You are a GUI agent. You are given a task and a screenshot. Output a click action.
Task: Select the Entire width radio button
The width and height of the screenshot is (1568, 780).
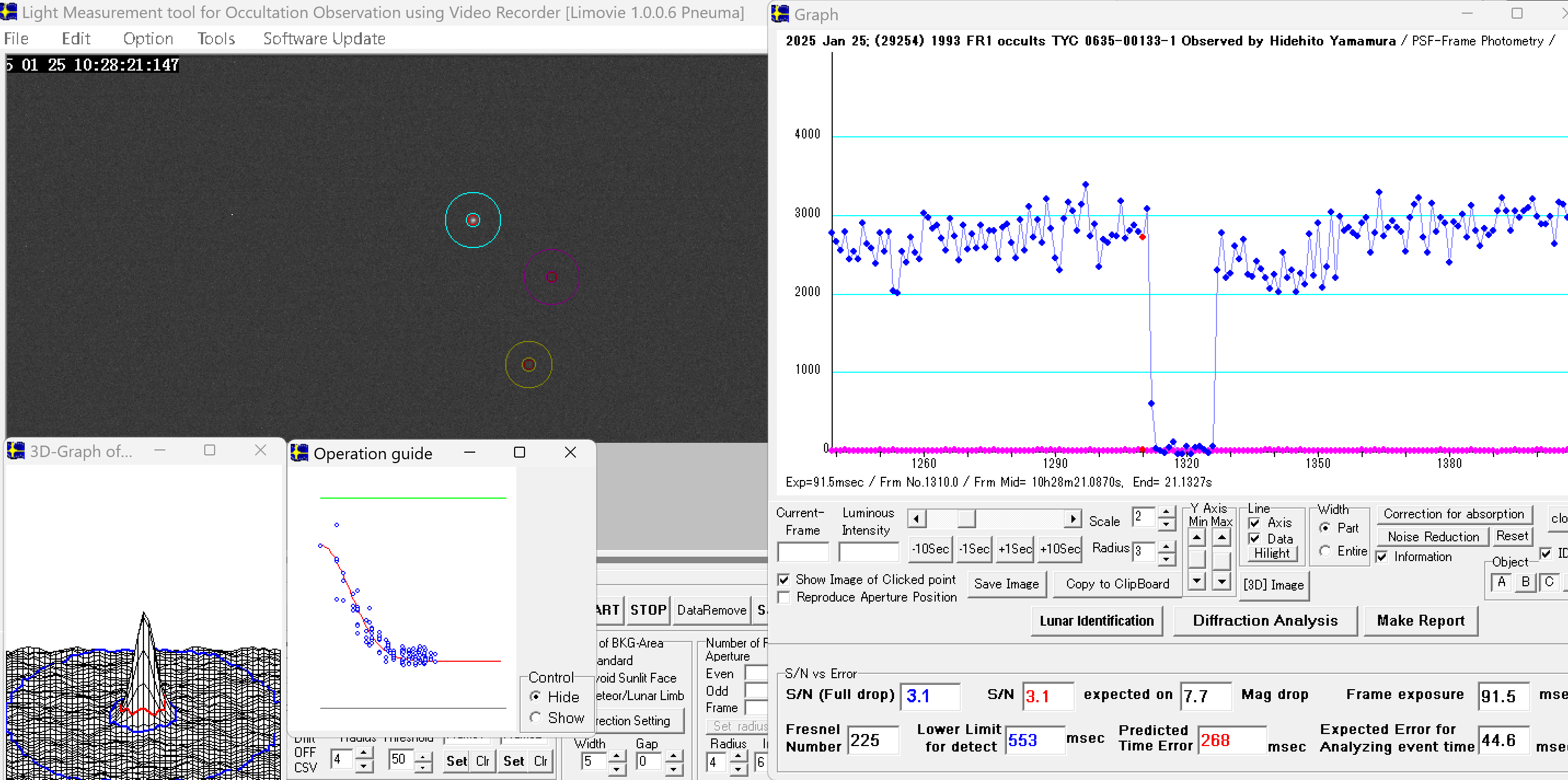pos(1324,551)
